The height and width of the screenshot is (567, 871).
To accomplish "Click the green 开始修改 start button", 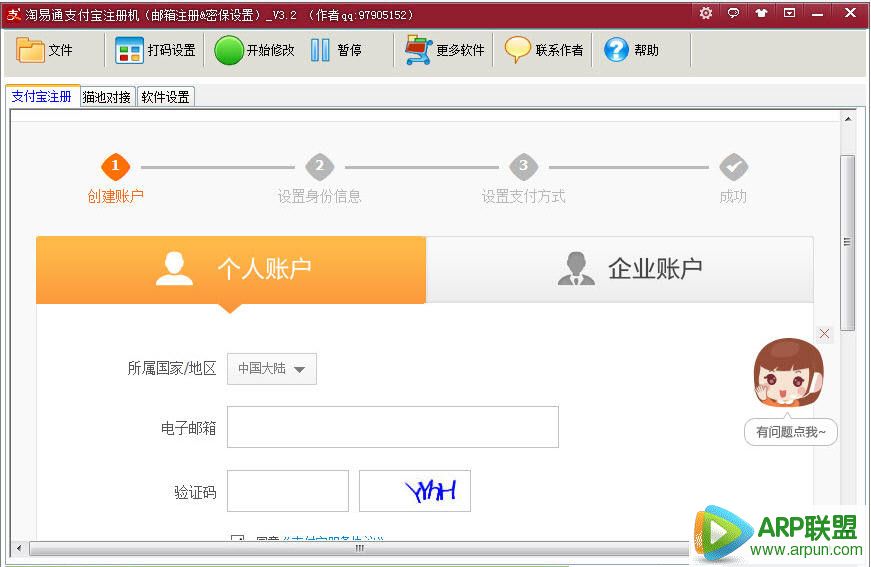I will click(x=254, y=50).
